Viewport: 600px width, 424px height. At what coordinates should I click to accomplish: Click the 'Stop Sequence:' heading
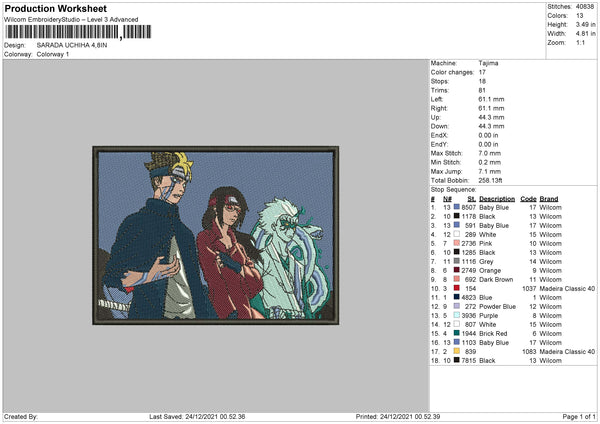pos(453,190)
